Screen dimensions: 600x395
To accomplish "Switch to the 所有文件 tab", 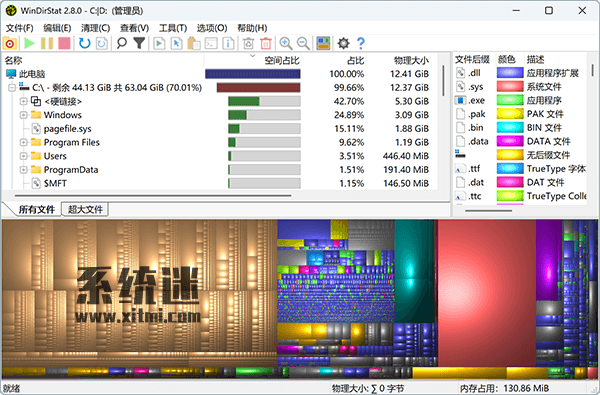I will pyautogui.click(x=37, y=209).
